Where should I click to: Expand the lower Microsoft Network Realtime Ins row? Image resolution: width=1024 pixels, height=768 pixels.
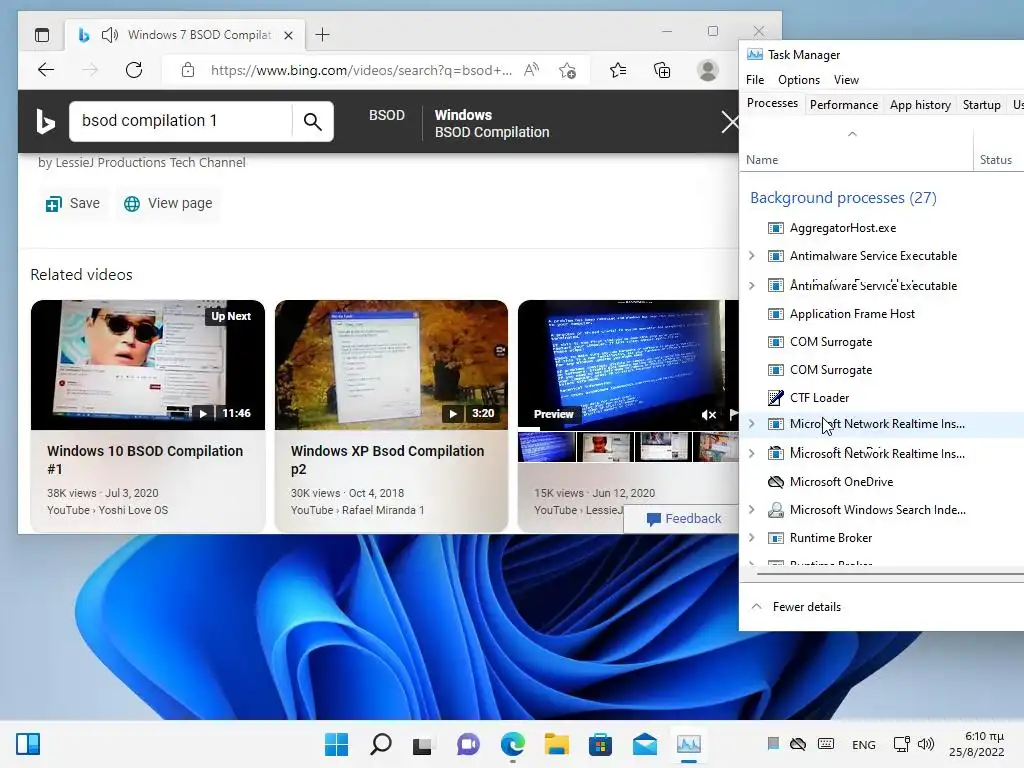pos(752,453)
